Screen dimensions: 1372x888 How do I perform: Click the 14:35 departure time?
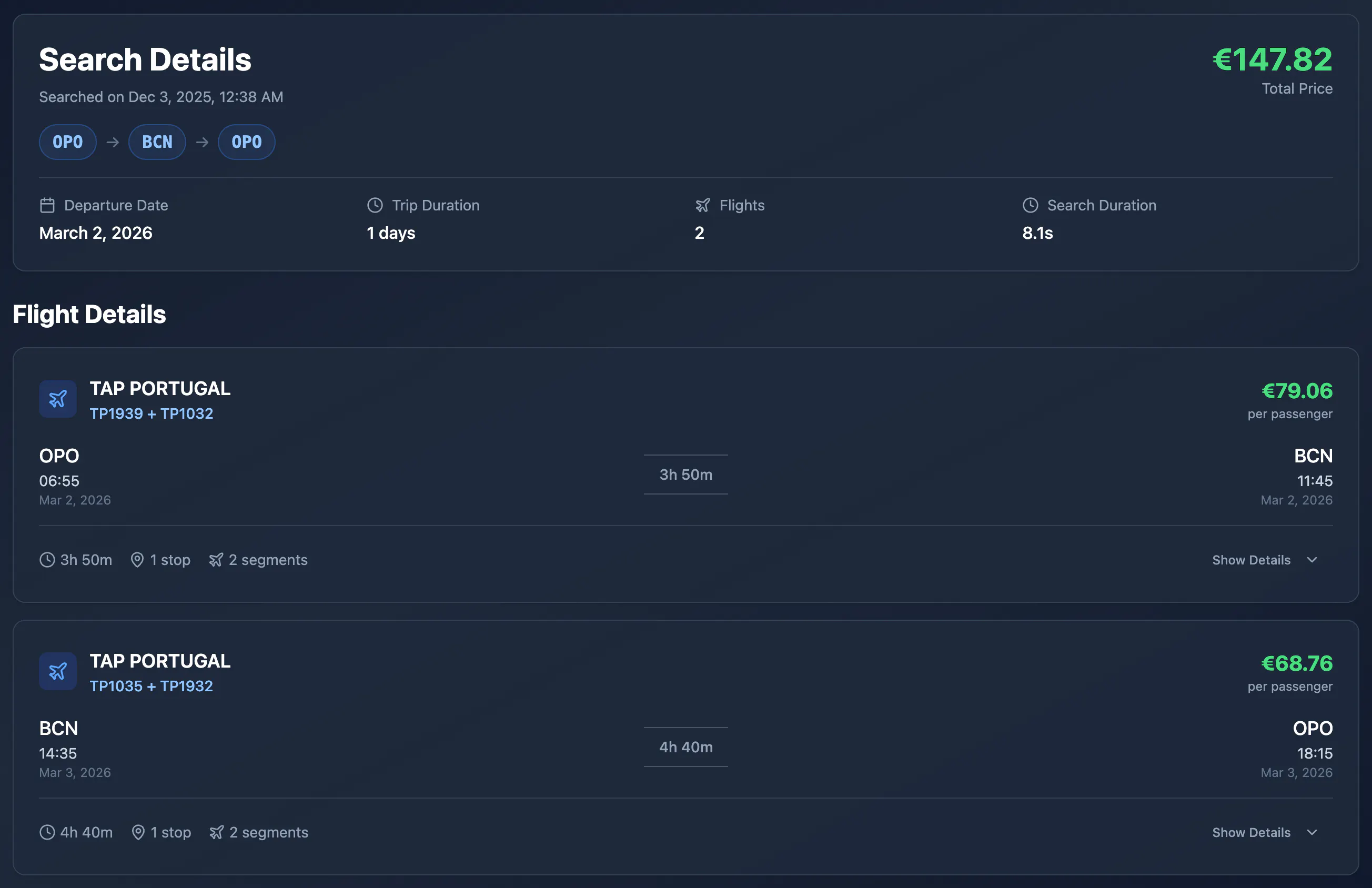tap(58, 754)
